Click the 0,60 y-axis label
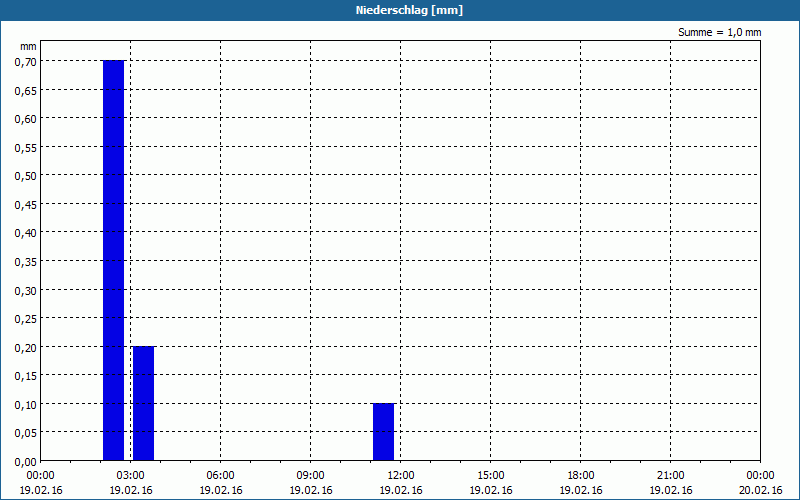 [x=26, y=119]
